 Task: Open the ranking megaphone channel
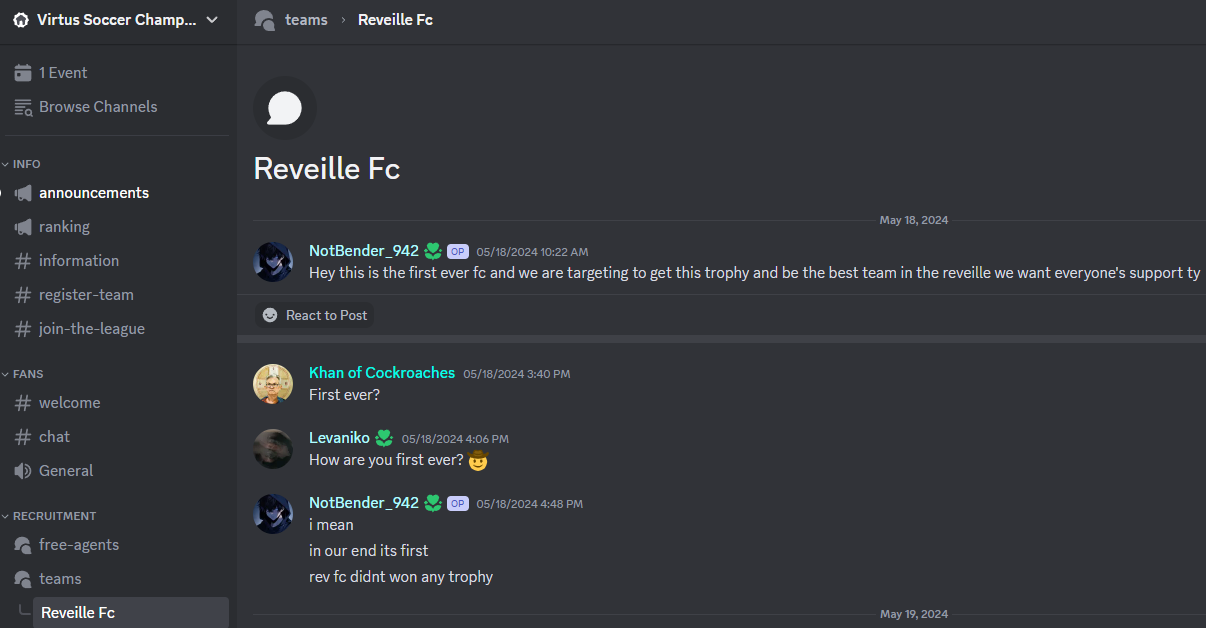[64, 227]
